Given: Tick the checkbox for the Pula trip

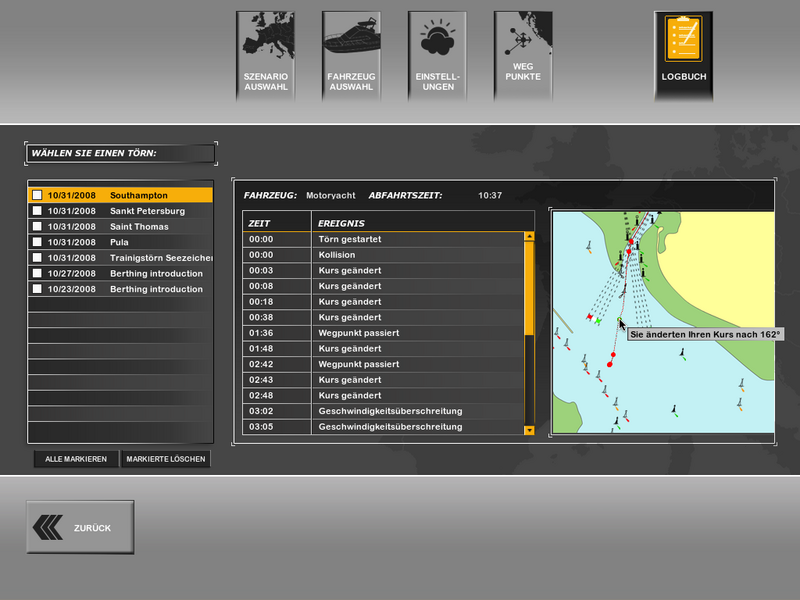Looking at the screenshot, I should 37,242.
